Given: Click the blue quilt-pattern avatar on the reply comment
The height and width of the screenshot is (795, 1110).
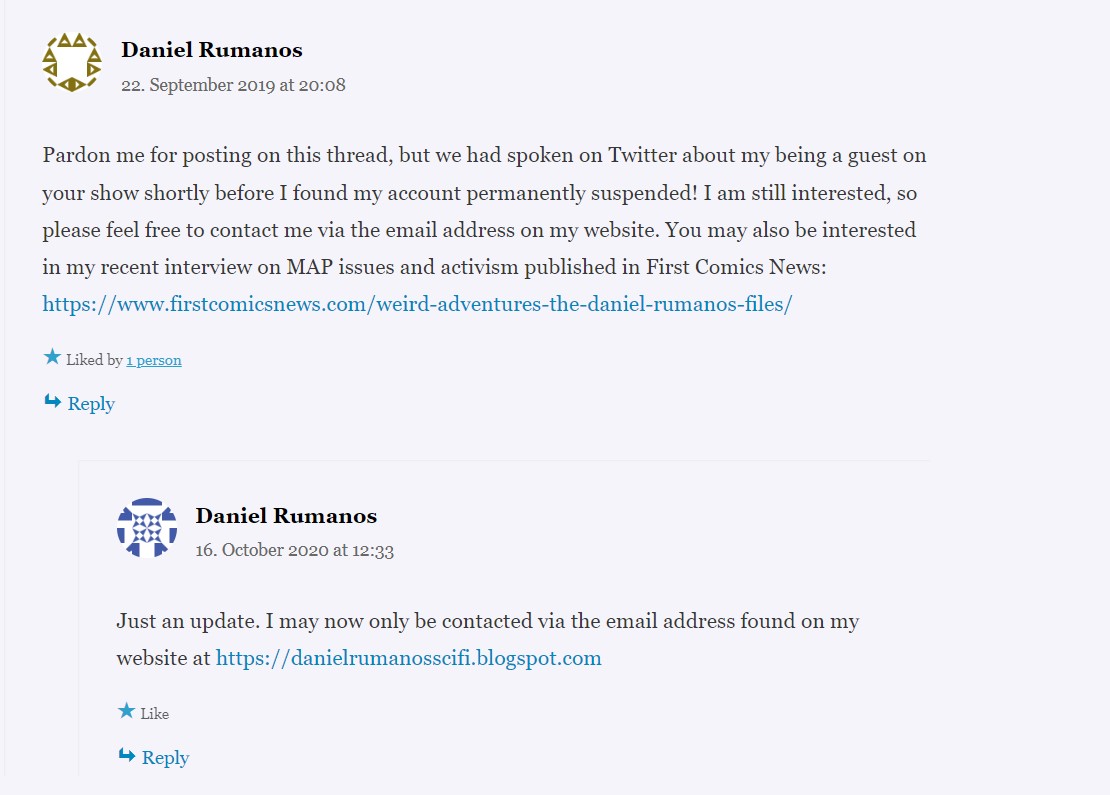Looking at the screenshot, I should [147, 527].
